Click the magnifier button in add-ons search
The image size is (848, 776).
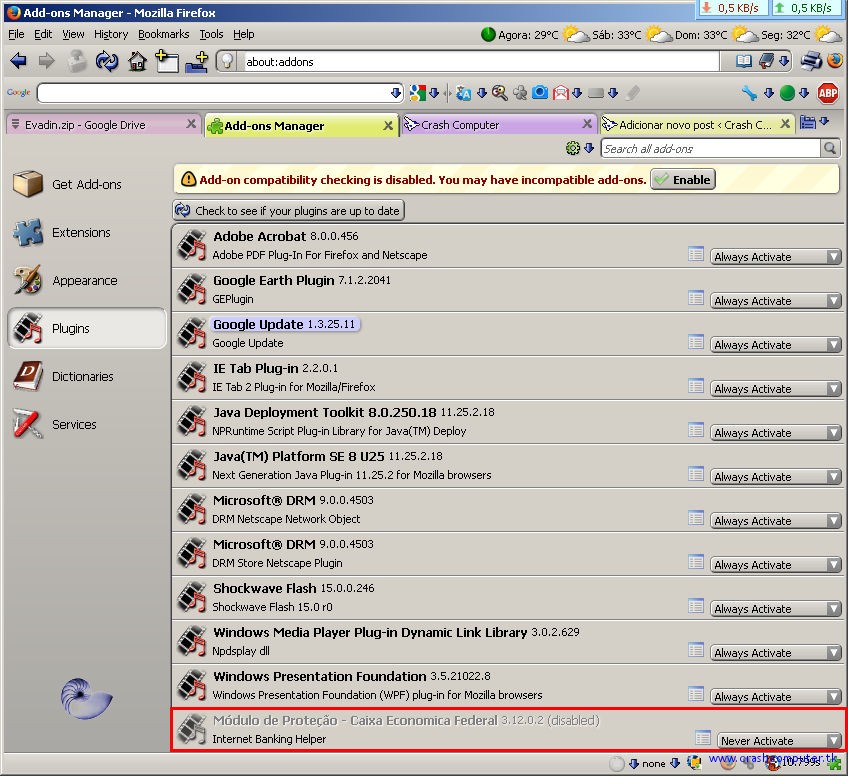(830, 148)
